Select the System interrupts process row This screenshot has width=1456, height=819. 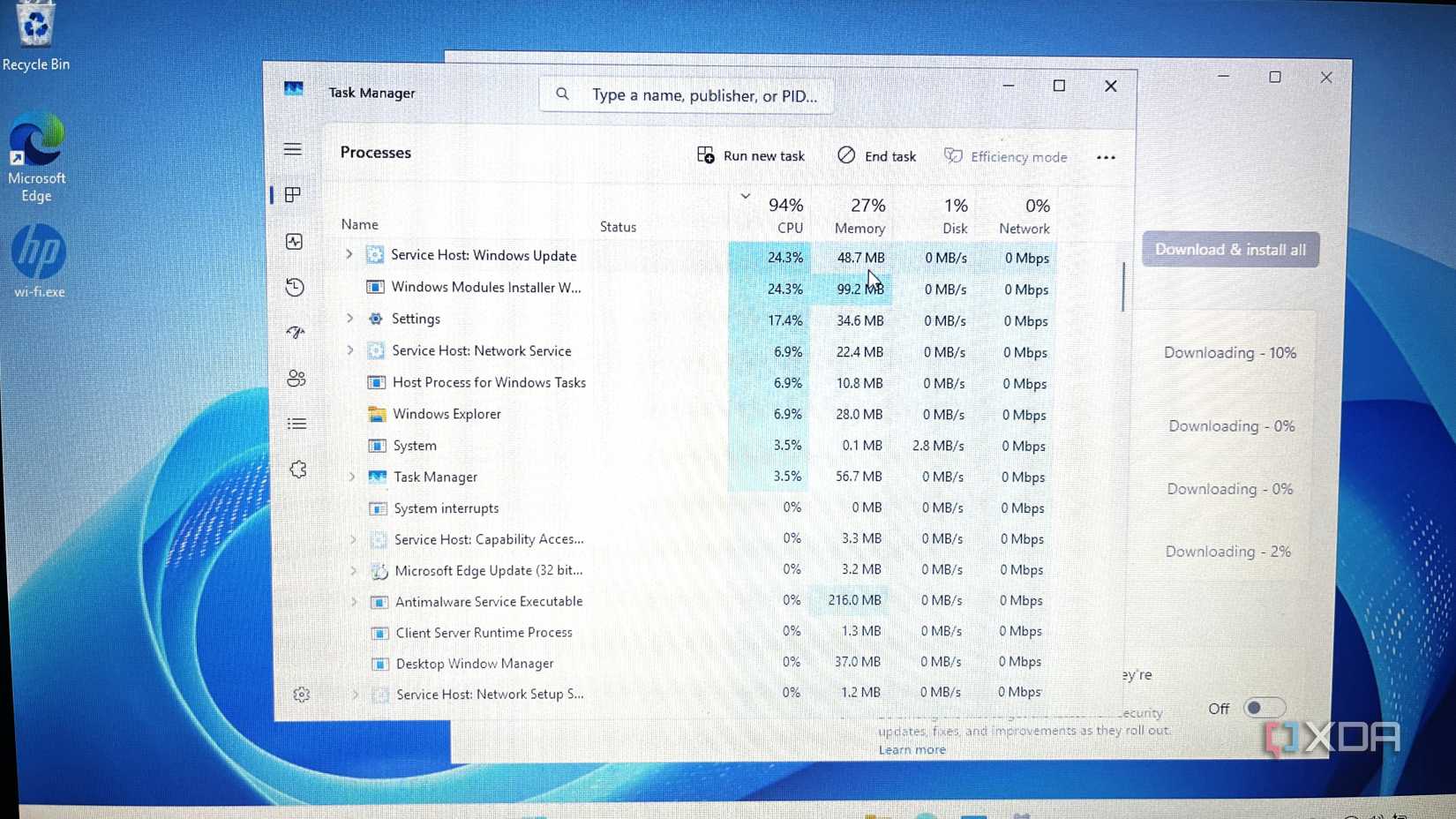pos(697,508)
